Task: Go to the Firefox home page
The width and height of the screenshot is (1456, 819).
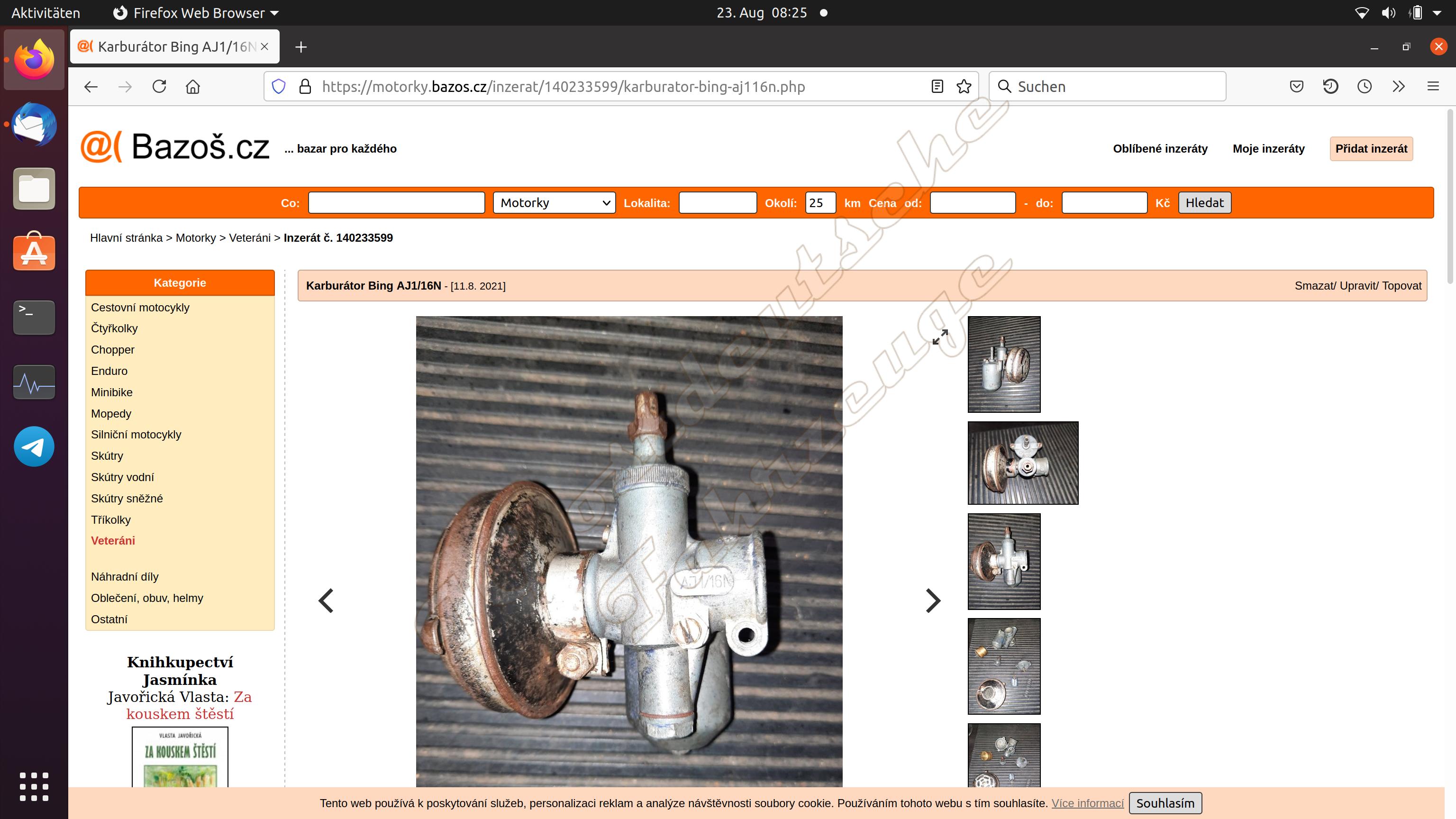Action: point(193,86)
